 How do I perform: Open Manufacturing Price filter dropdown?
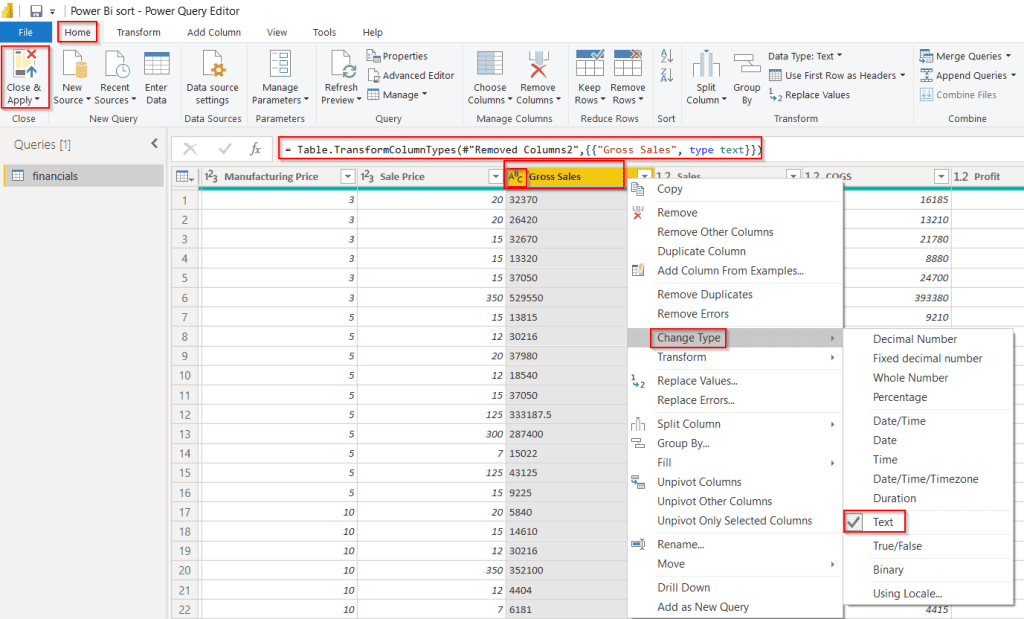(348, 176)
